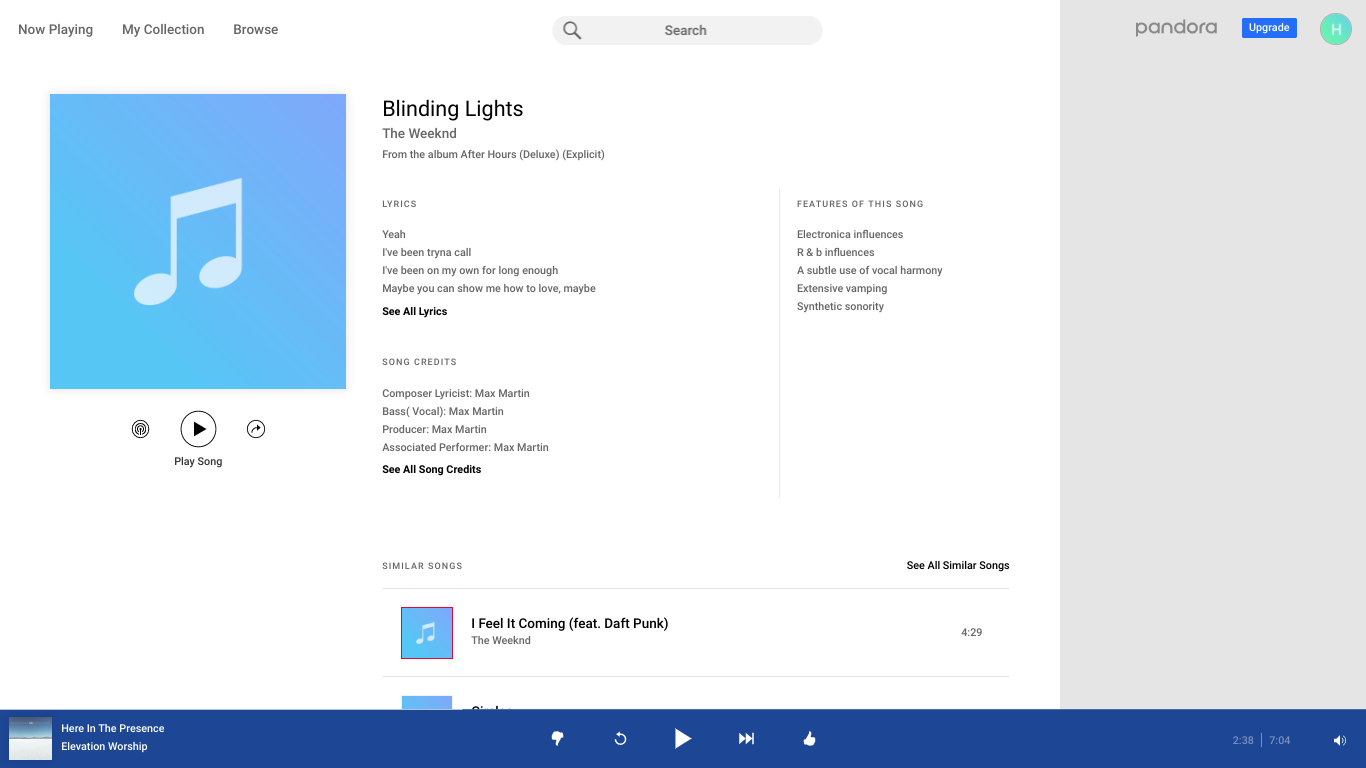The width and height of the screenshot is (1366, 768).
Task: Open the Pandora home via the logo
Action: [1176, 28]
